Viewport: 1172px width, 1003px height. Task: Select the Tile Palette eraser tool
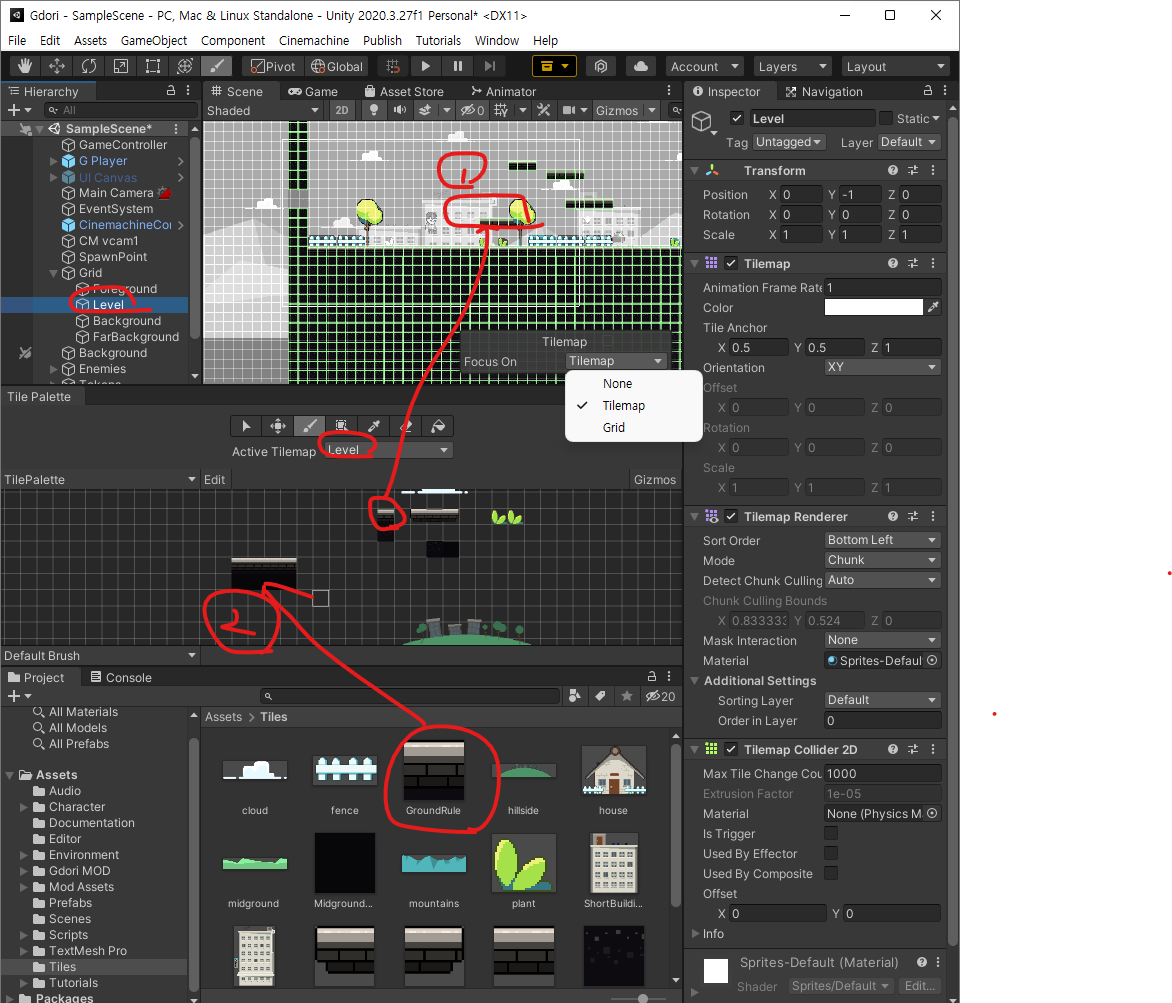point(406,426)
